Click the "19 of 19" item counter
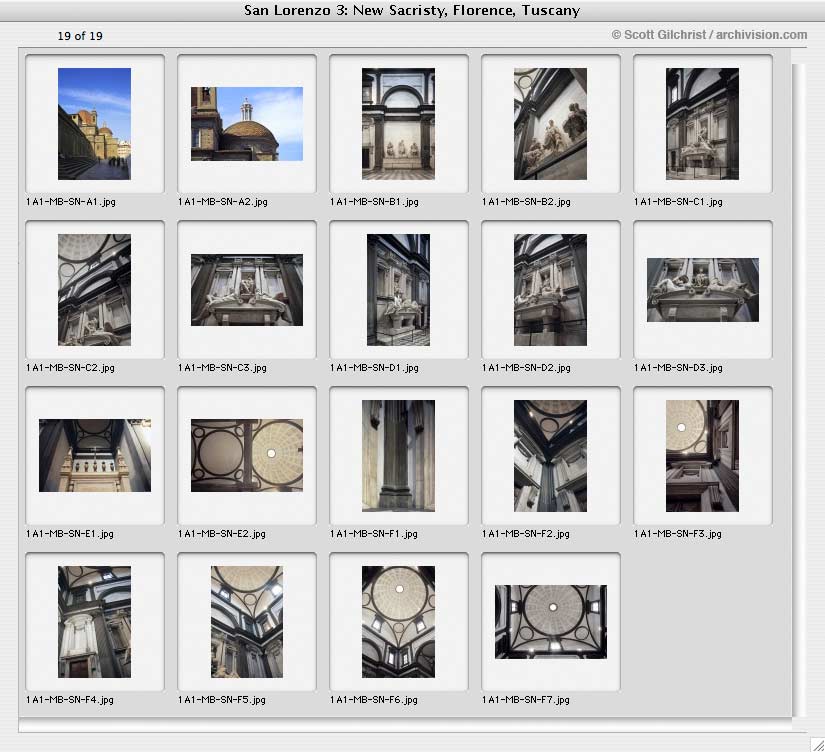Image resolution: width=825 pixels, height=752 pixels. click(x=80, y=36)
